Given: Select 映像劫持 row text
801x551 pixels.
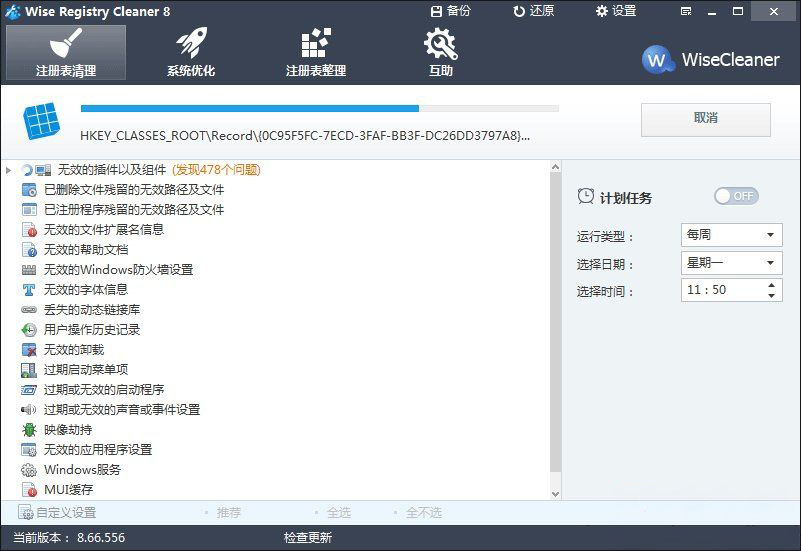Looking at the screenshot, I should pyautogui.click(x=68, y=429).
